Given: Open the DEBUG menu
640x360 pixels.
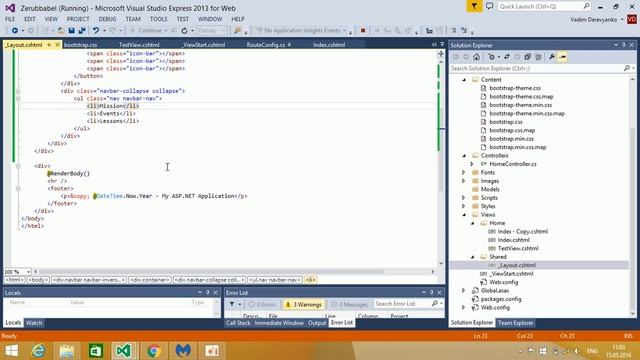Looking at the screenshot, I should pos(107,19).
